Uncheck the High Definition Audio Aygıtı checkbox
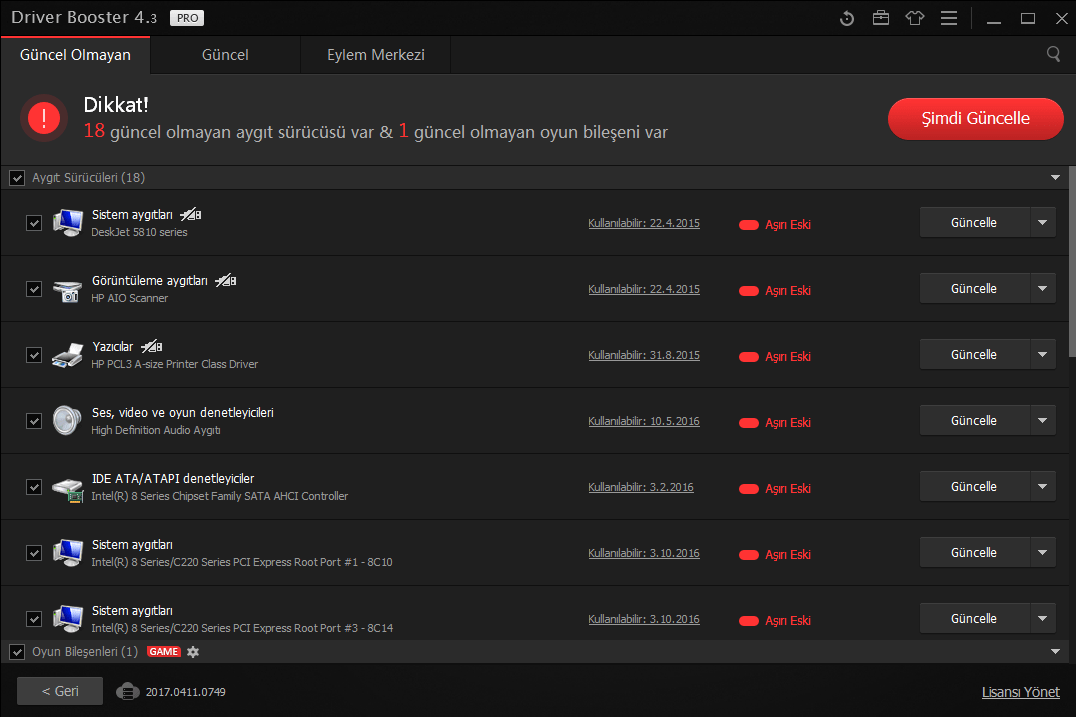The width and height of the screenshot is (1076, 717). coord(34,421)
